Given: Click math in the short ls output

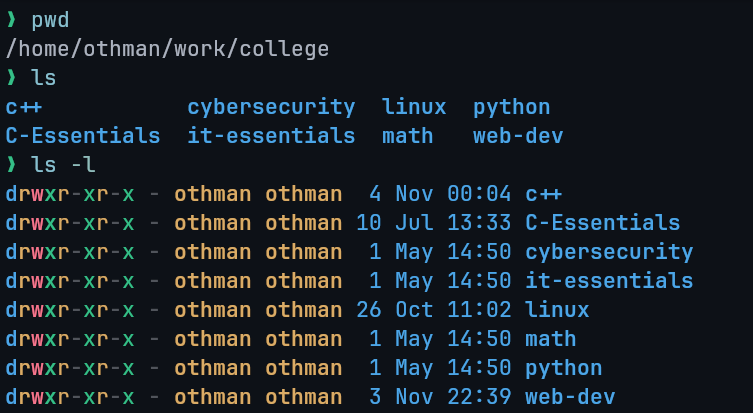Looking at the screenshot, I should (x=407, y=135).
